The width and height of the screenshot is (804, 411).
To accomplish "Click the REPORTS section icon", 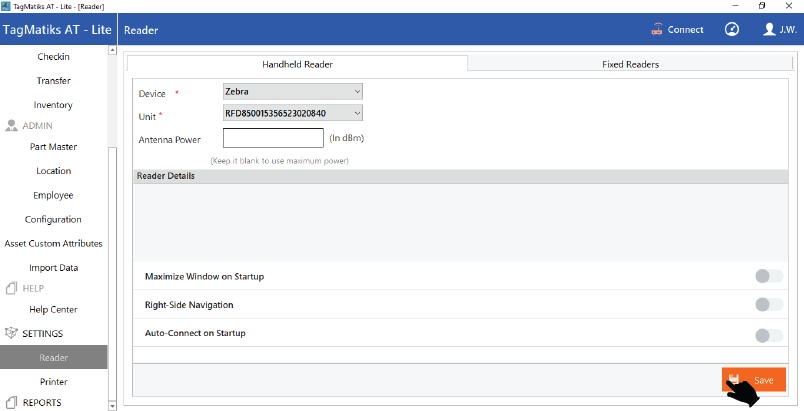I will click(12, 402).
